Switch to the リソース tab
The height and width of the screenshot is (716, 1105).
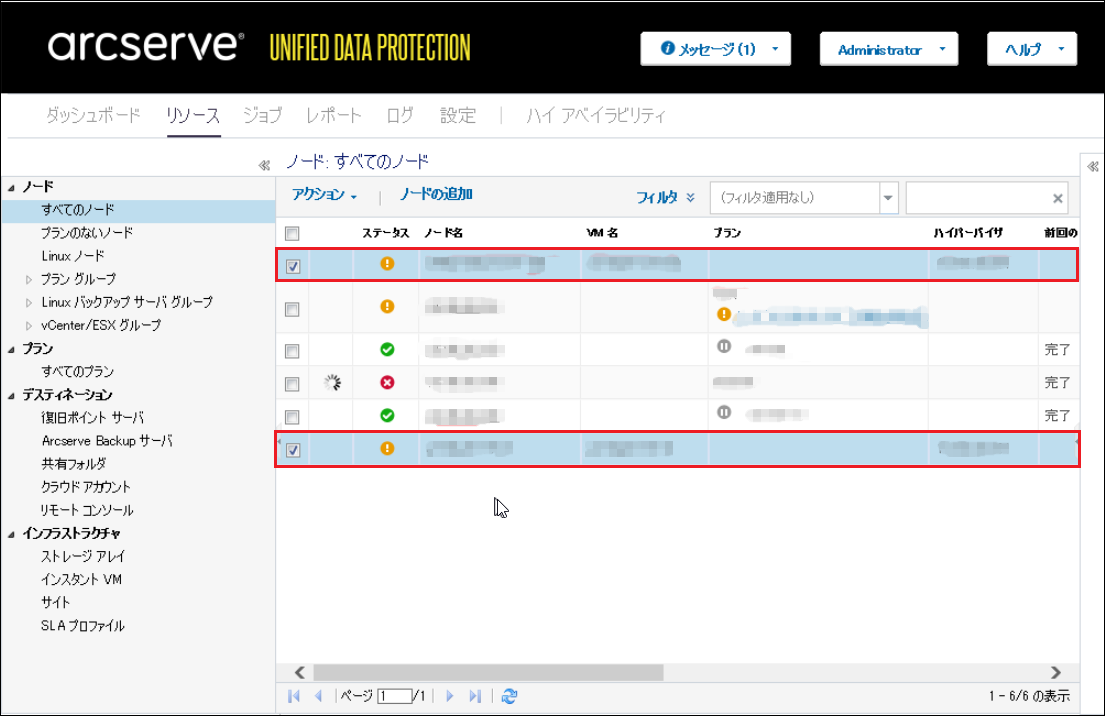point(193,115)
